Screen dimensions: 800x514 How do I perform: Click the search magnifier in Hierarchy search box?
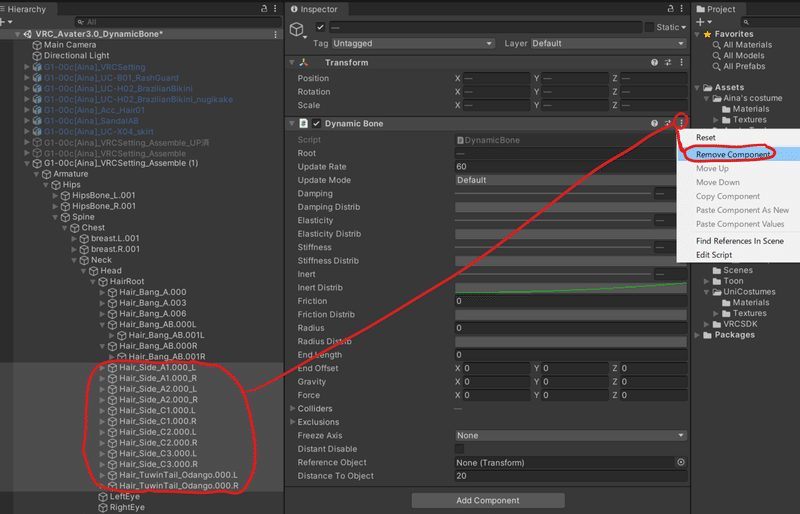coord(81,22)
